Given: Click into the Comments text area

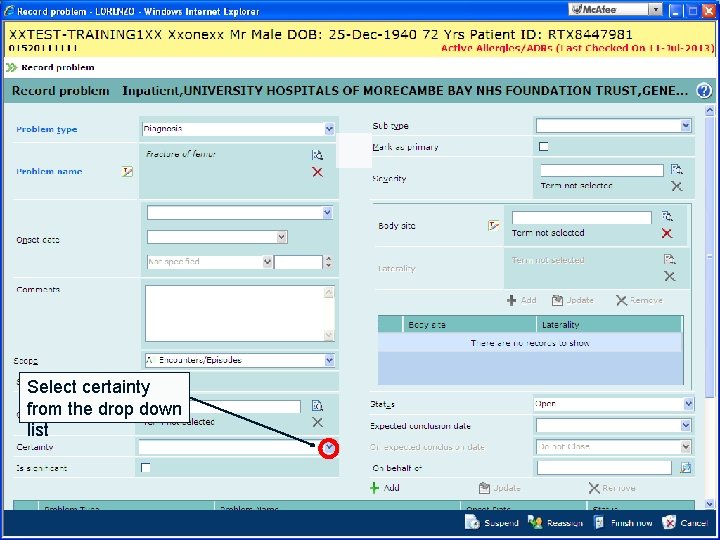Looking at the screenshot, I should pyautogui.click(x=235, y=314).
